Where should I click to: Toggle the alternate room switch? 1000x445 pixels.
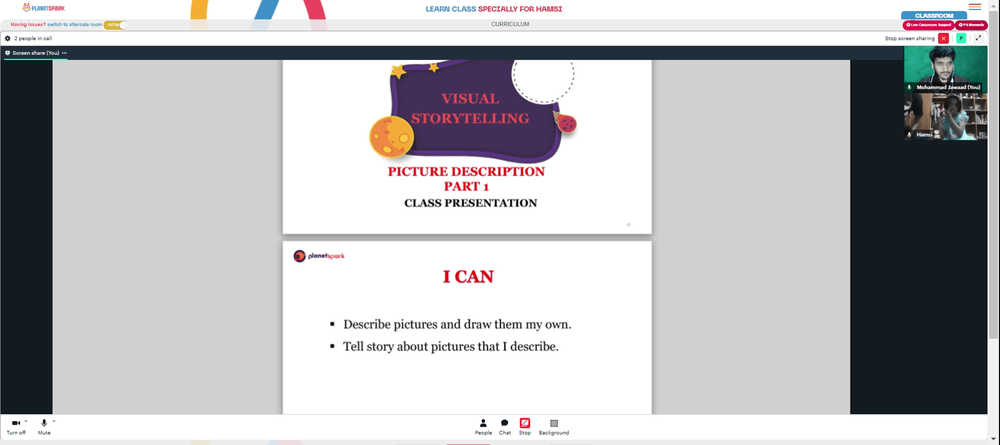coord(115,25)
